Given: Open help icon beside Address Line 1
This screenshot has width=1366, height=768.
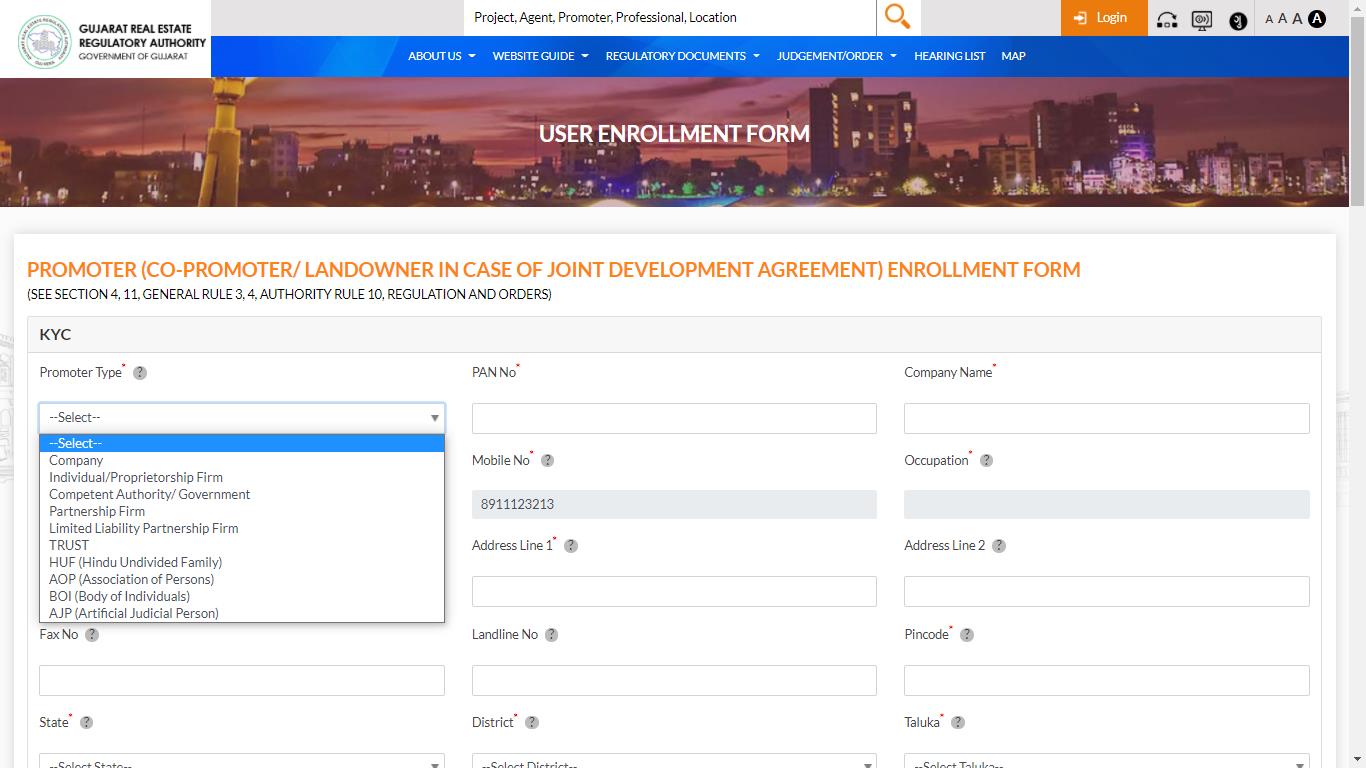Looking at the screenshot, I should tap(571, 546).
